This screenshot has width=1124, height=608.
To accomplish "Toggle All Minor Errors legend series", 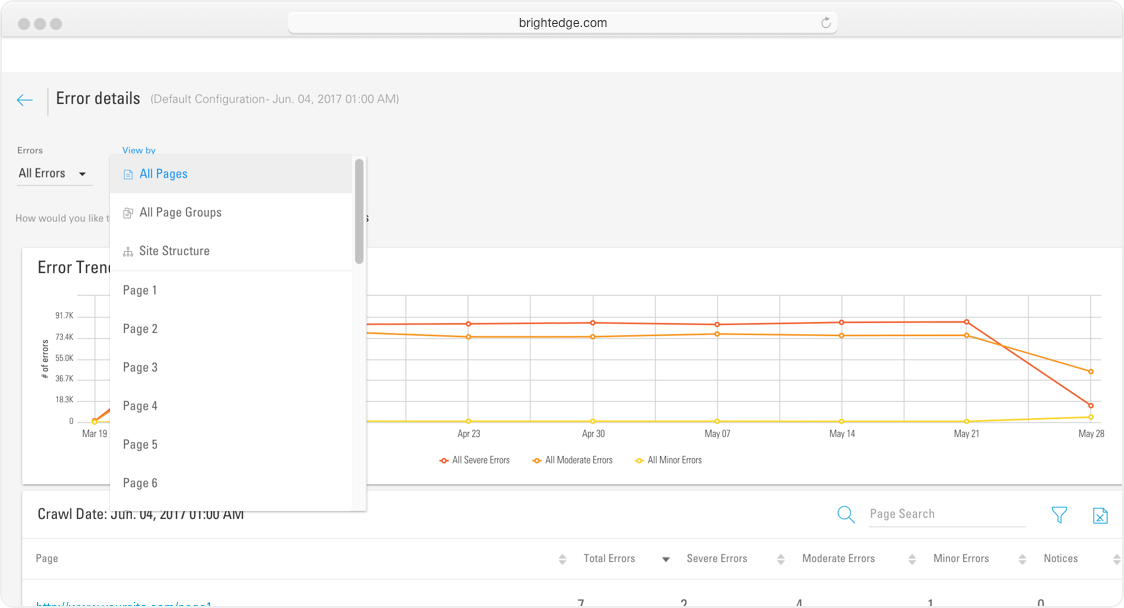I will tap(668, 461).
